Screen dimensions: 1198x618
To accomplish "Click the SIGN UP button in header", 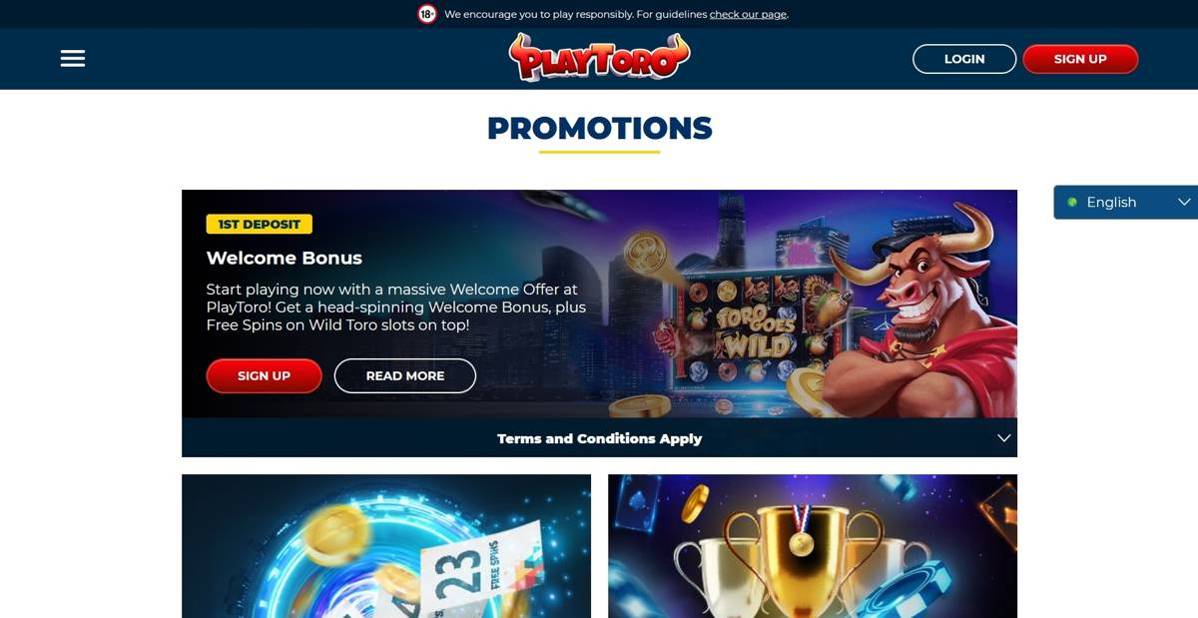I will point(1080,59).
